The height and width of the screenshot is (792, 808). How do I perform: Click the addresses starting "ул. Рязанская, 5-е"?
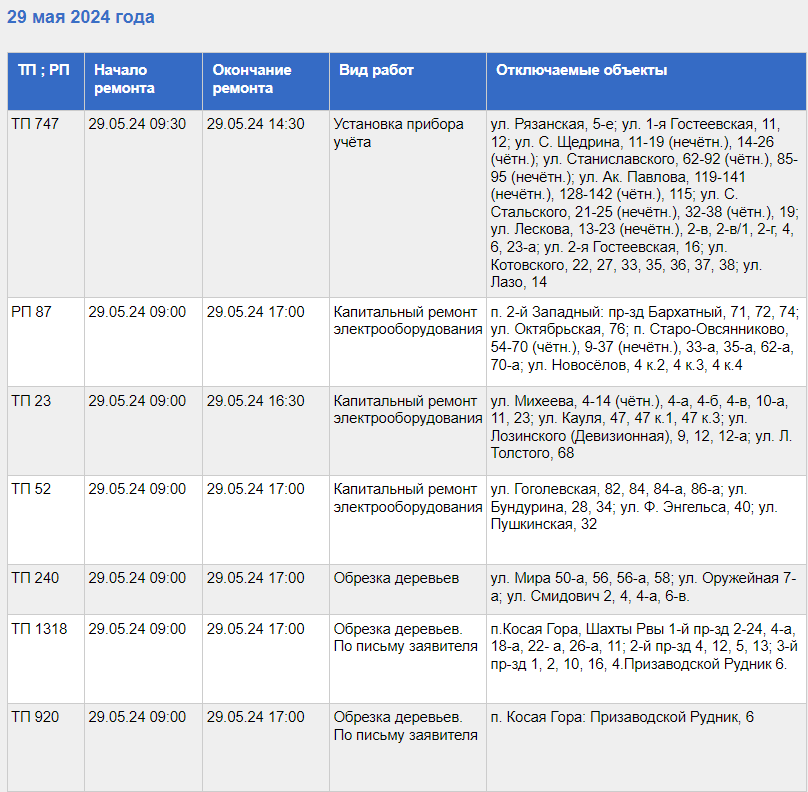click(x=645, y=203)
